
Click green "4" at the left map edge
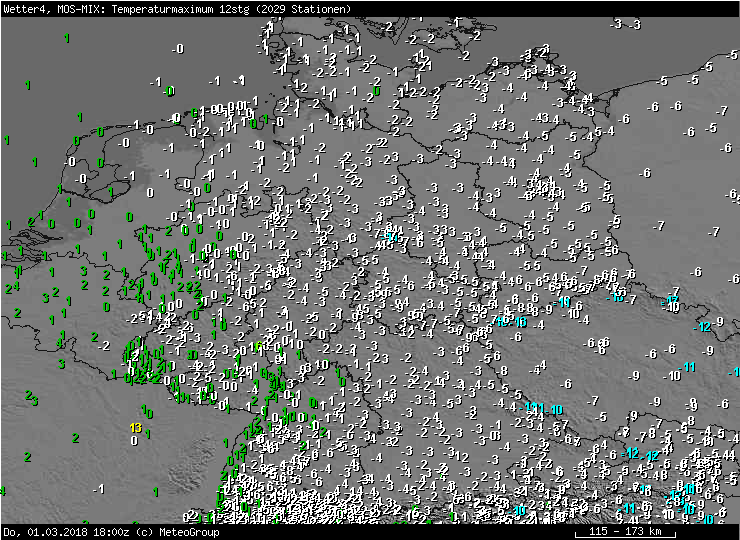3,490
